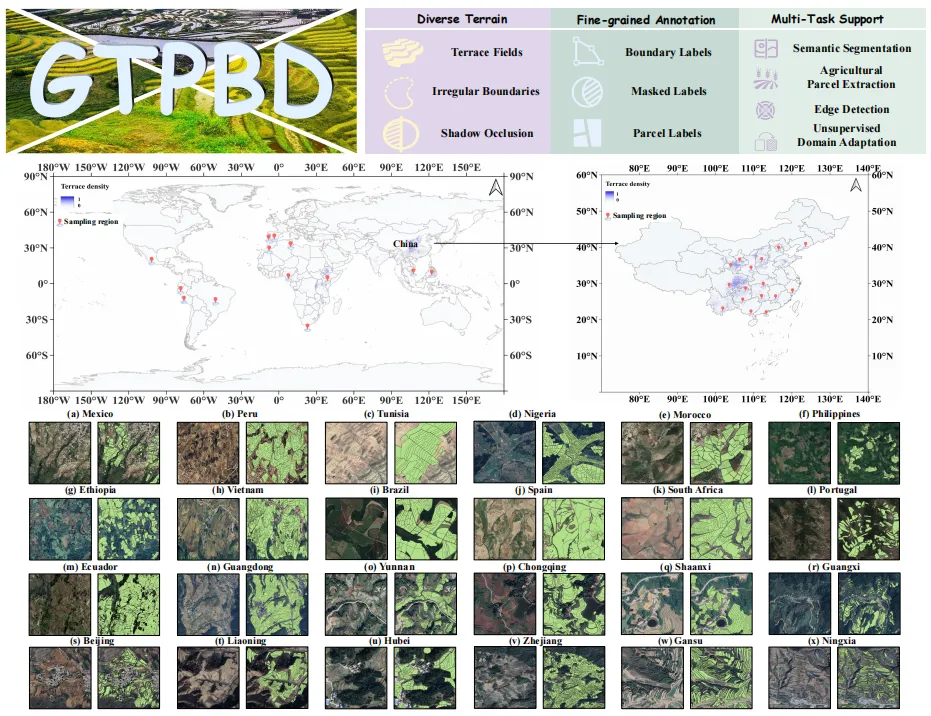Open the Ethiopia raw satellite image
The image size is (931, 716).
(x=60, y=528)
